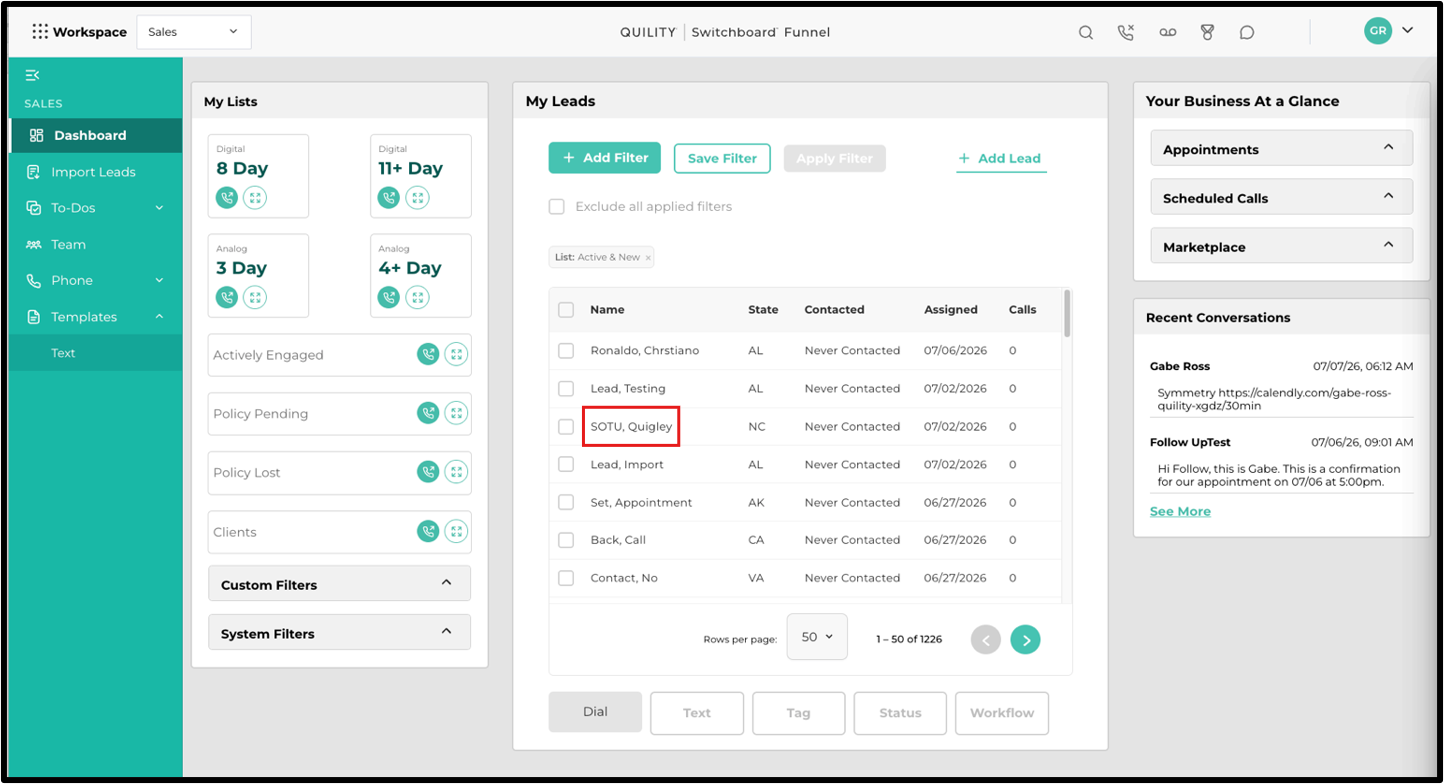Click the award medal icon in header
This screenshot has width=1444, height=784.
point(1207,32)
